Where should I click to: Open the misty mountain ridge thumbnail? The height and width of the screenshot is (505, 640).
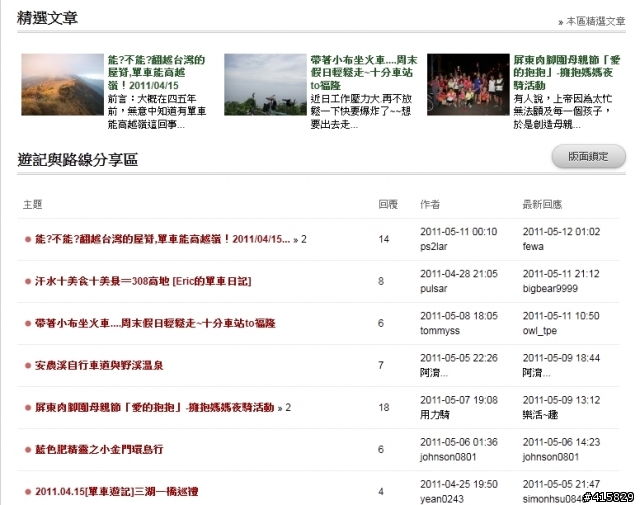[x=62, y=85]
